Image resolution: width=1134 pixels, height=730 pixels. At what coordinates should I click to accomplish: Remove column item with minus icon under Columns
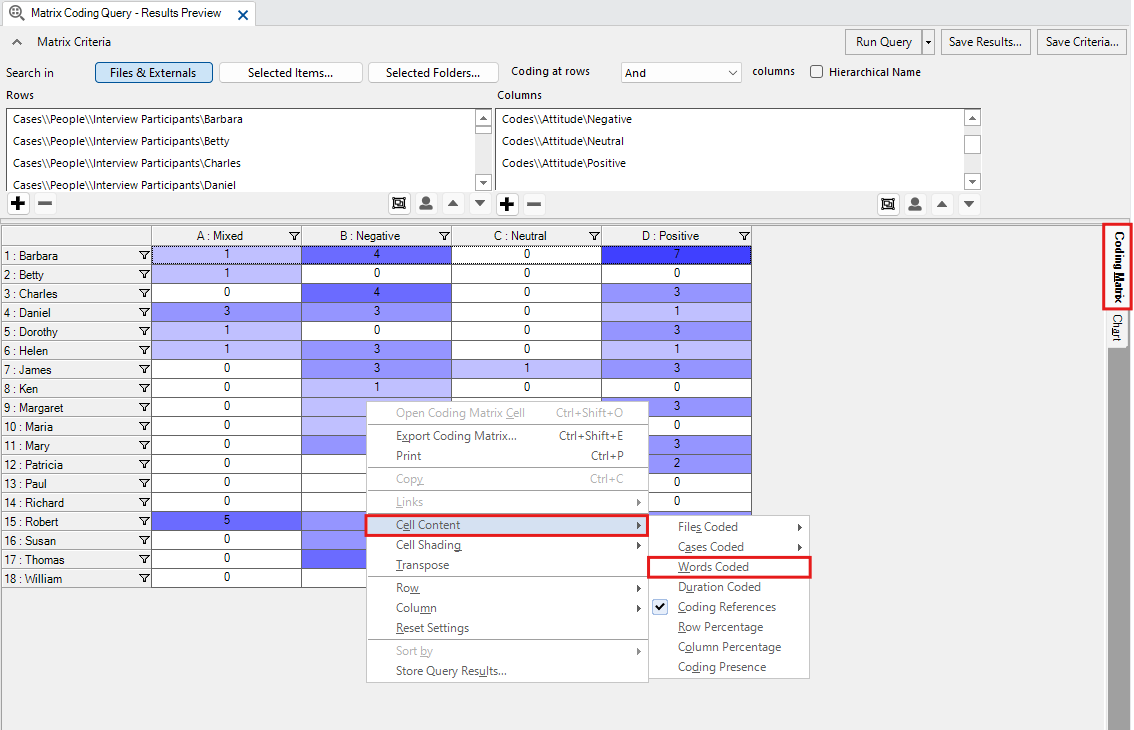[x=534, y=204]
